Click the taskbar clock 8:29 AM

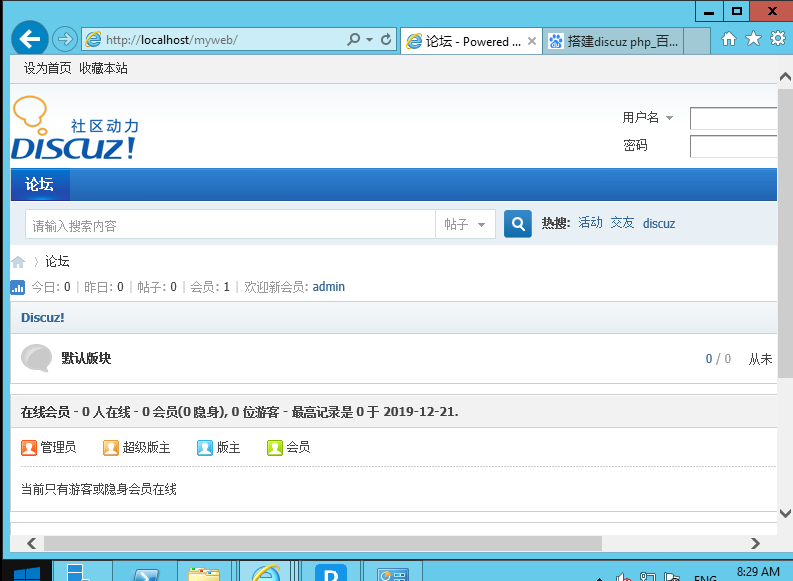(x=758, y=572)
